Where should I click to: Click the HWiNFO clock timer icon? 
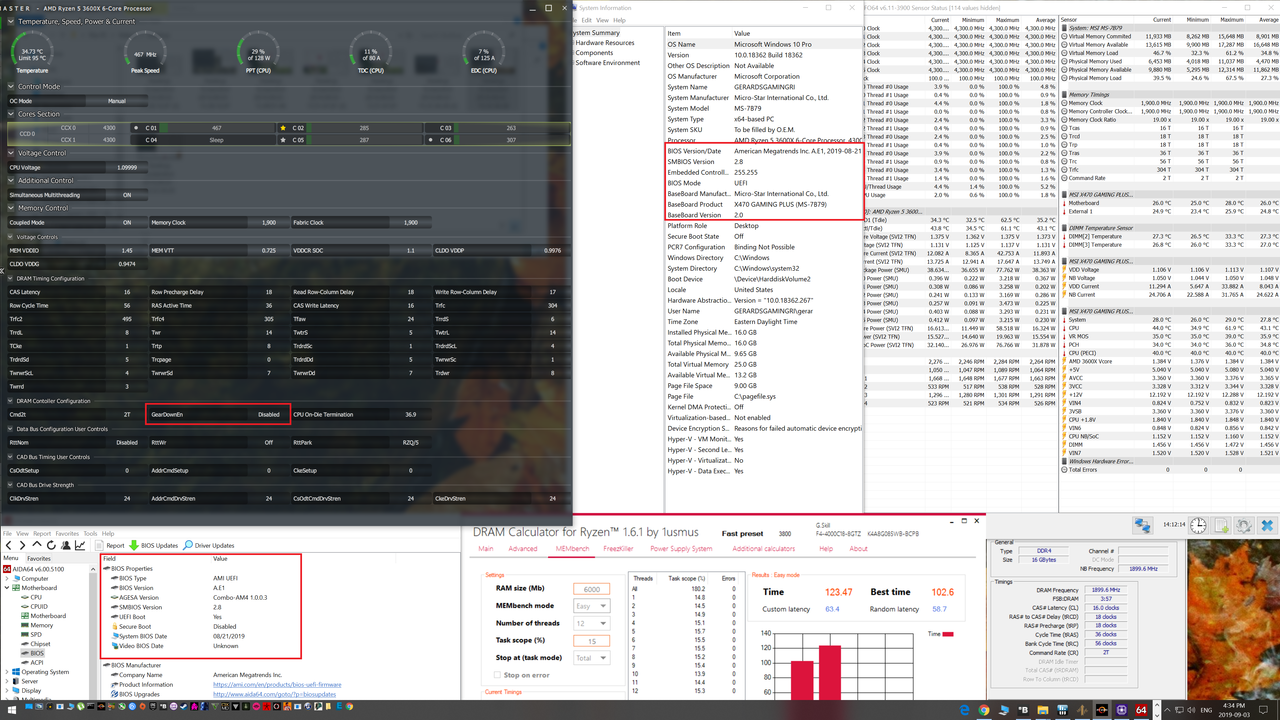[x=1198, y=525]
